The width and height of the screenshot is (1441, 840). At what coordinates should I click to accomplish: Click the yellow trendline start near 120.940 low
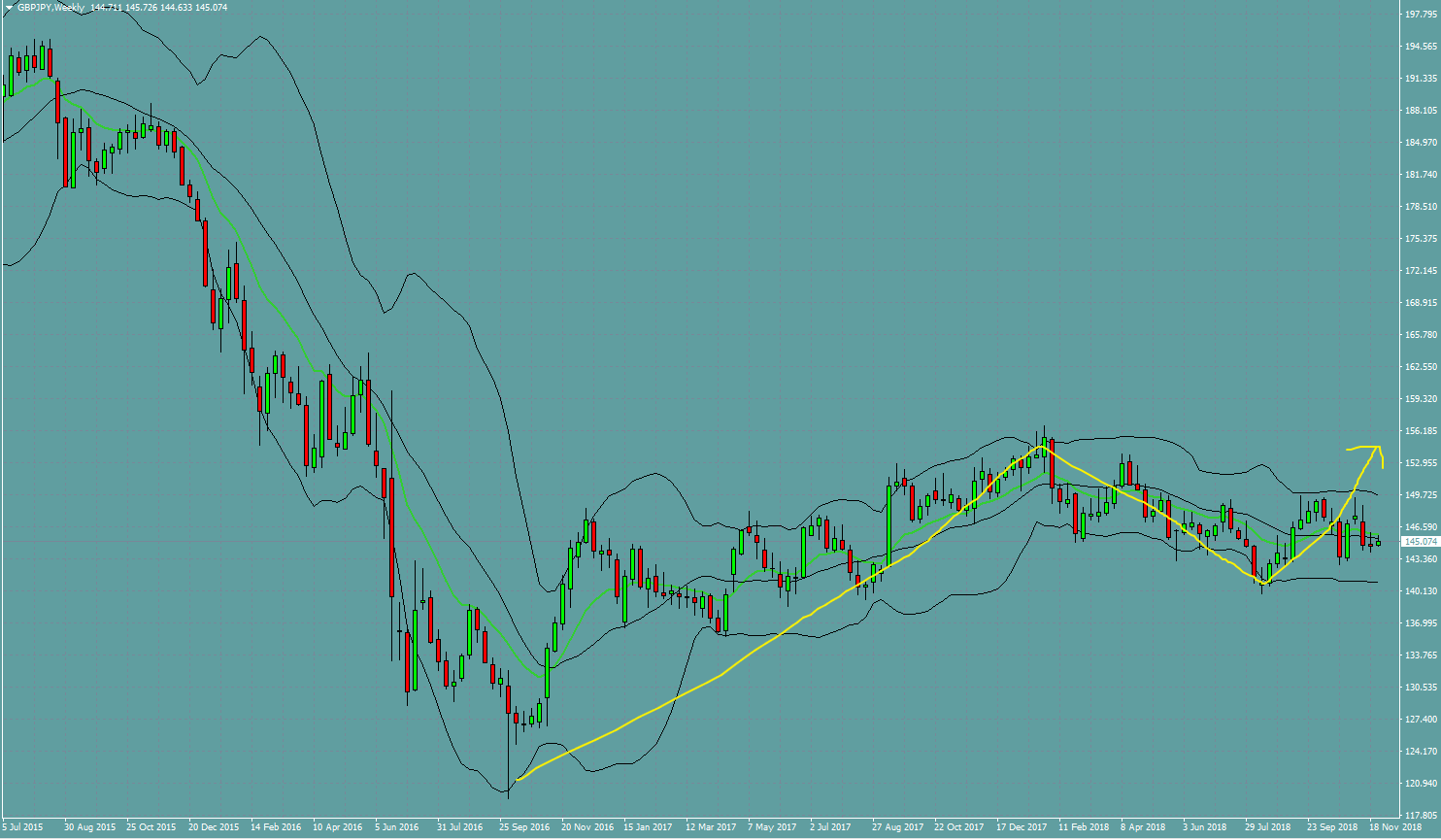click(519, 779)
